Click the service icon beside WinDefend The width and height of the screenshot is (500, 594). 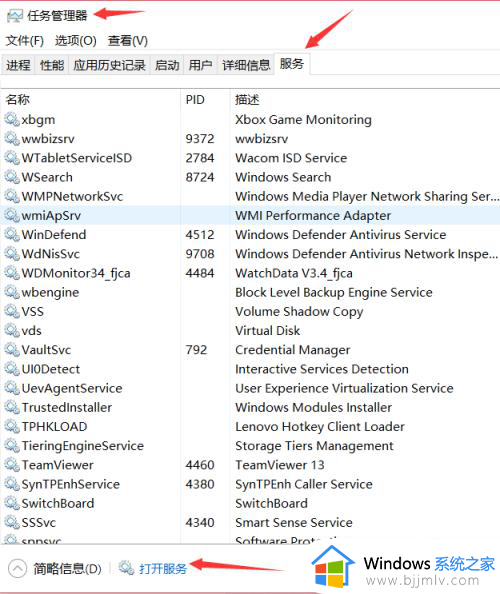(12, 234)
